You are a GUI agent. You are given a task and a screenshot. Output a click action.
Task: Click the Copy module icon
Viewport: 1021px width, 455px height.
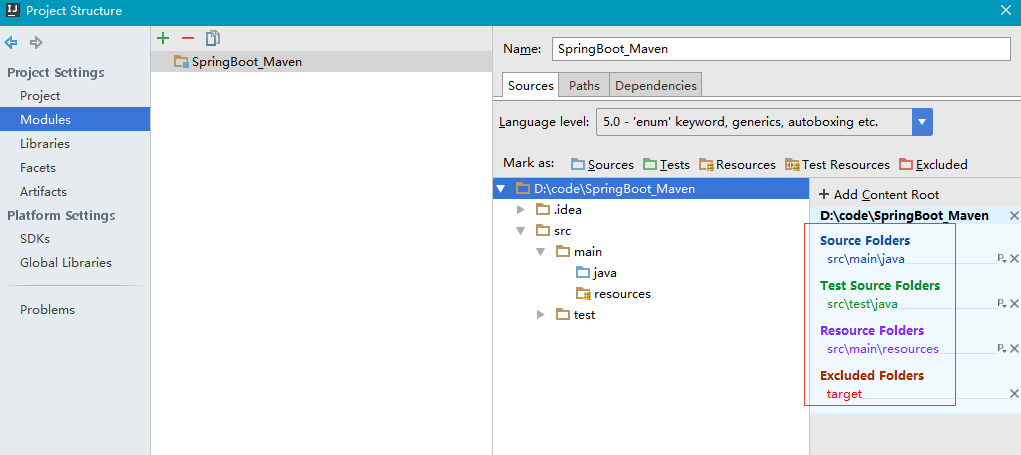[x=213, y=39]
